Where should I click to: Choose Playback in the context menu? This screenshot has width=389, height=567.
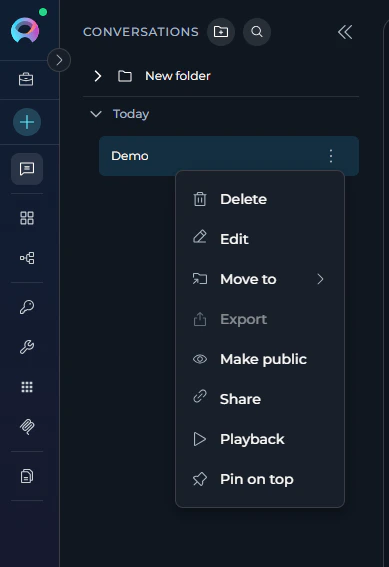coord(260,439)
